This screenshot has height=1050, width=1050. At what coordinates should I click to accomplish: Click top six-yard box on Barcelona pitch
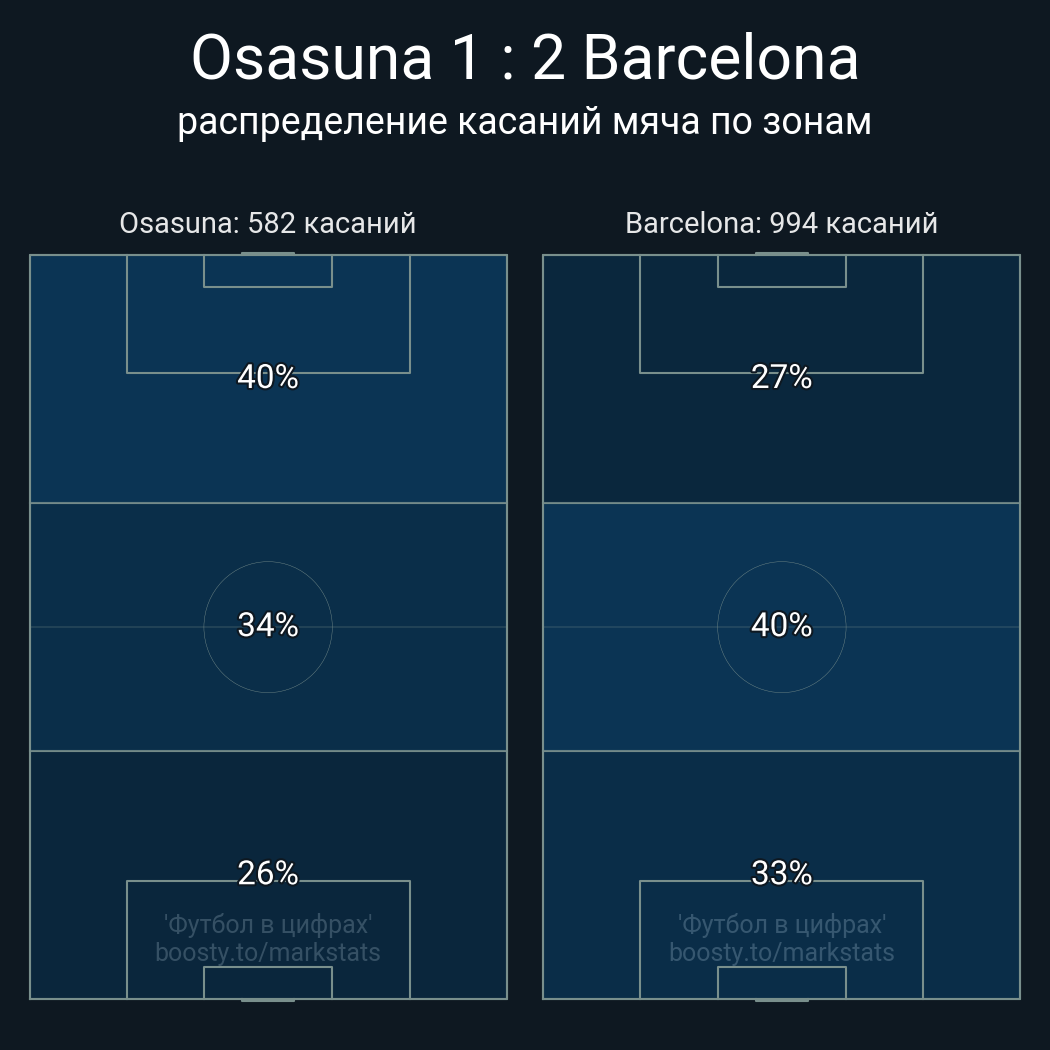point(781,271)
